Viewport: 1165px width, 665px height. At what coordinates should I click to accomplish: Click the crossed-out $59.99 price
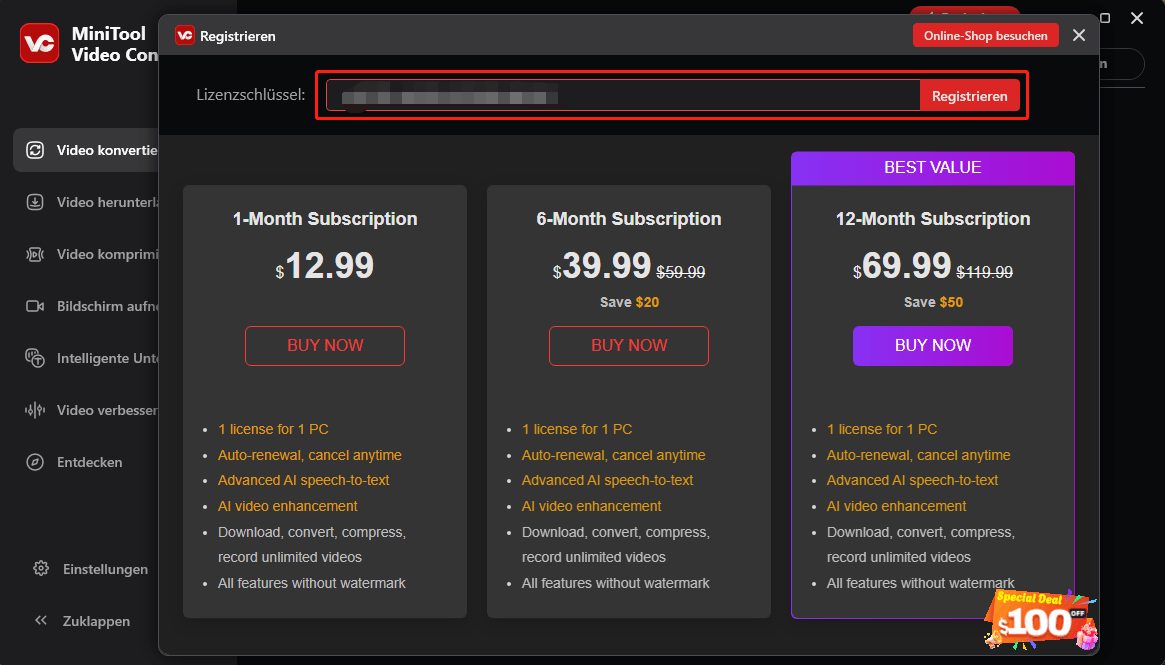point(681,272)
